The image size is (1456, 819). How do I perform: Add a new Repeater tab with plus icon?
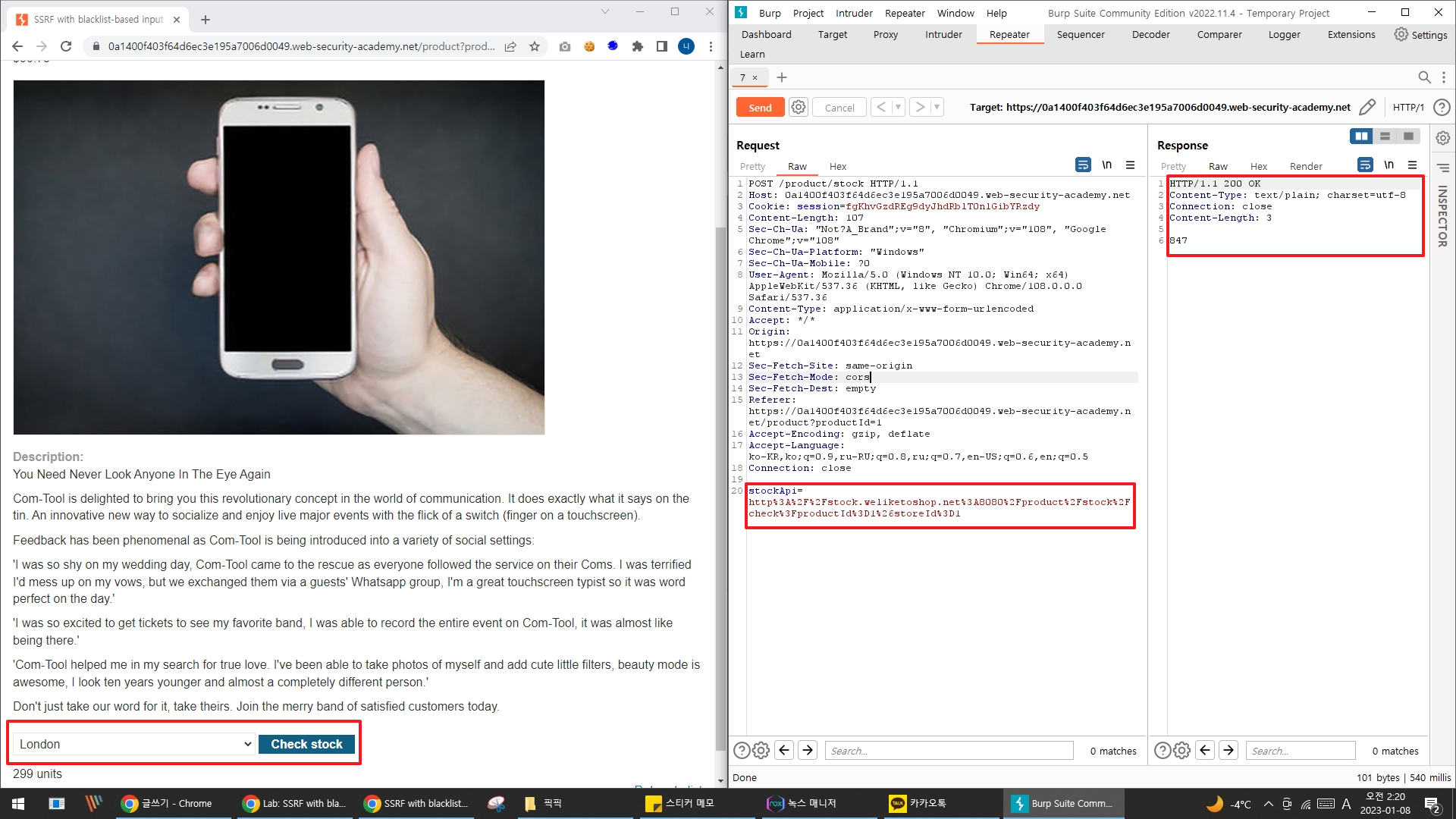pos(782,77)
